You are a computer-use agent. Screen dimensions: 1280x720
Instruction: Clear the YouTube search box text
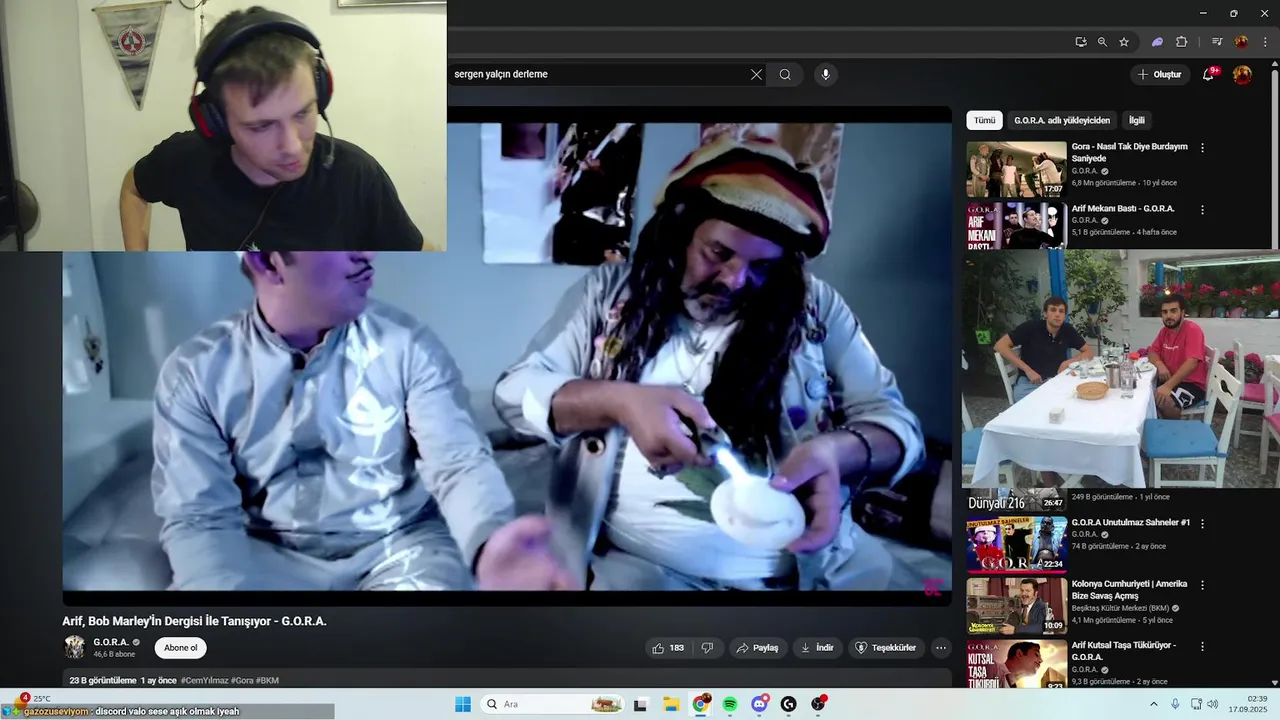(756, 74)
